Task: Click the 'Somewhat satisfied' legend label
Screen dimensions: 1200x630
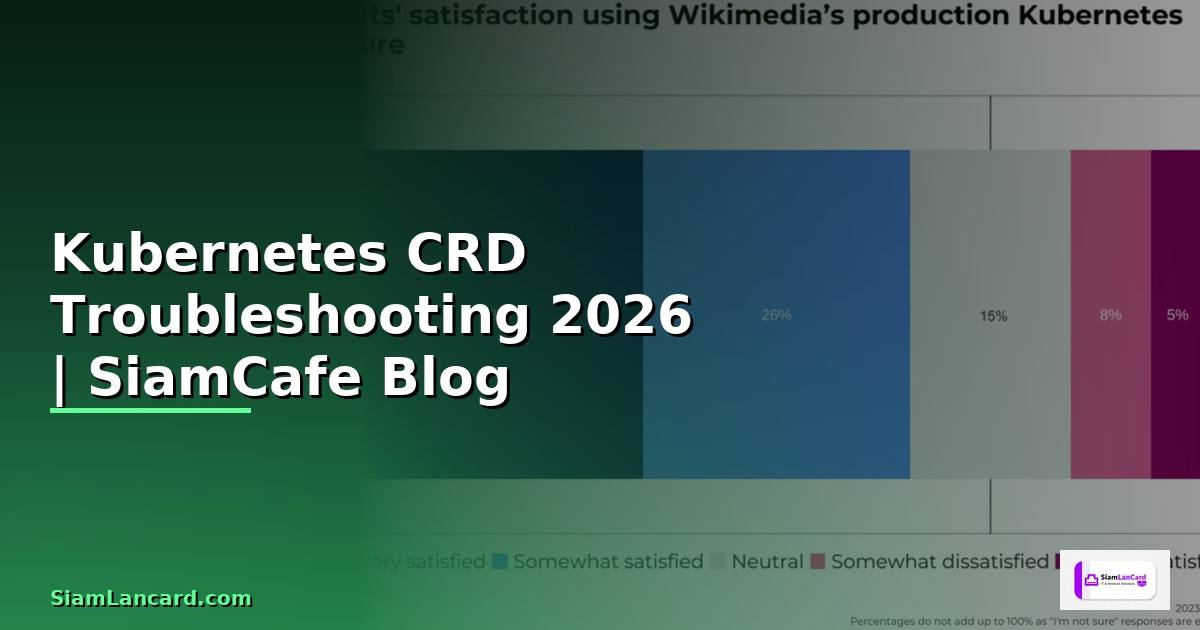Action: 608,562
